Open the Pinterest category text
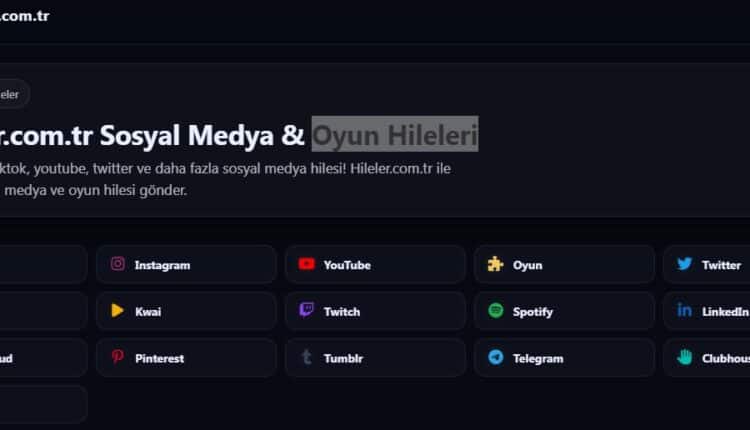This screenshot has width=750, height=430. (159, 358)
